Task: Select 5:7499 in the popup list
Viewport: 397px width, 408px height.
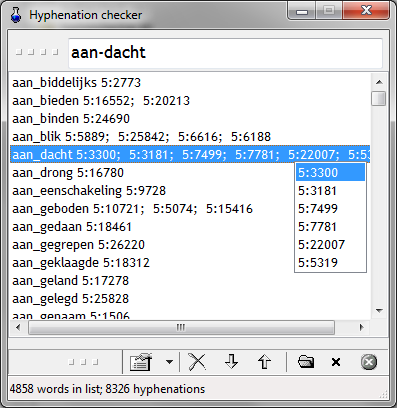Action: point(330,209)
